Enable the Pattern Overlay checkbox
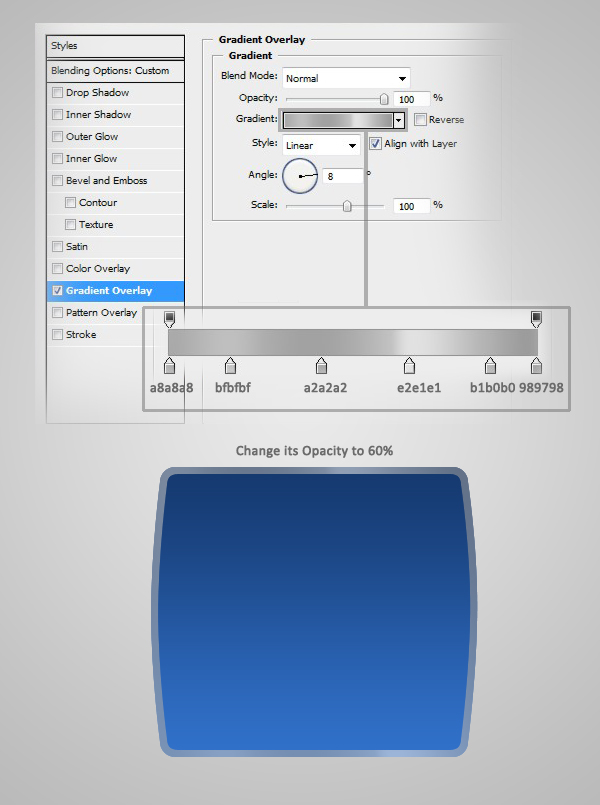600x805 pixels. pyautogui.click(x=57, y=313)
